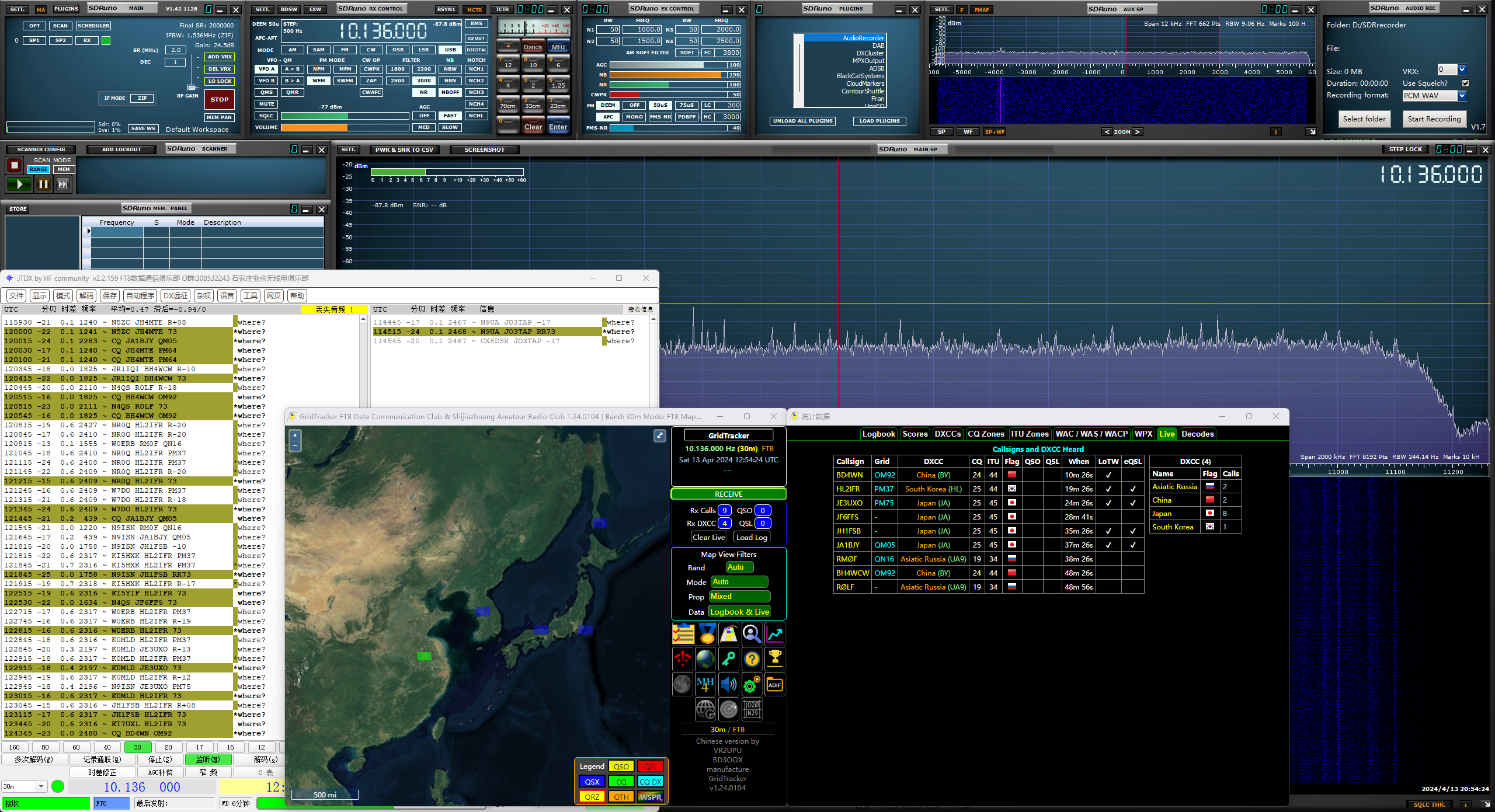Click UNLOAD ALL PLUGINS button

pos(803,121)
